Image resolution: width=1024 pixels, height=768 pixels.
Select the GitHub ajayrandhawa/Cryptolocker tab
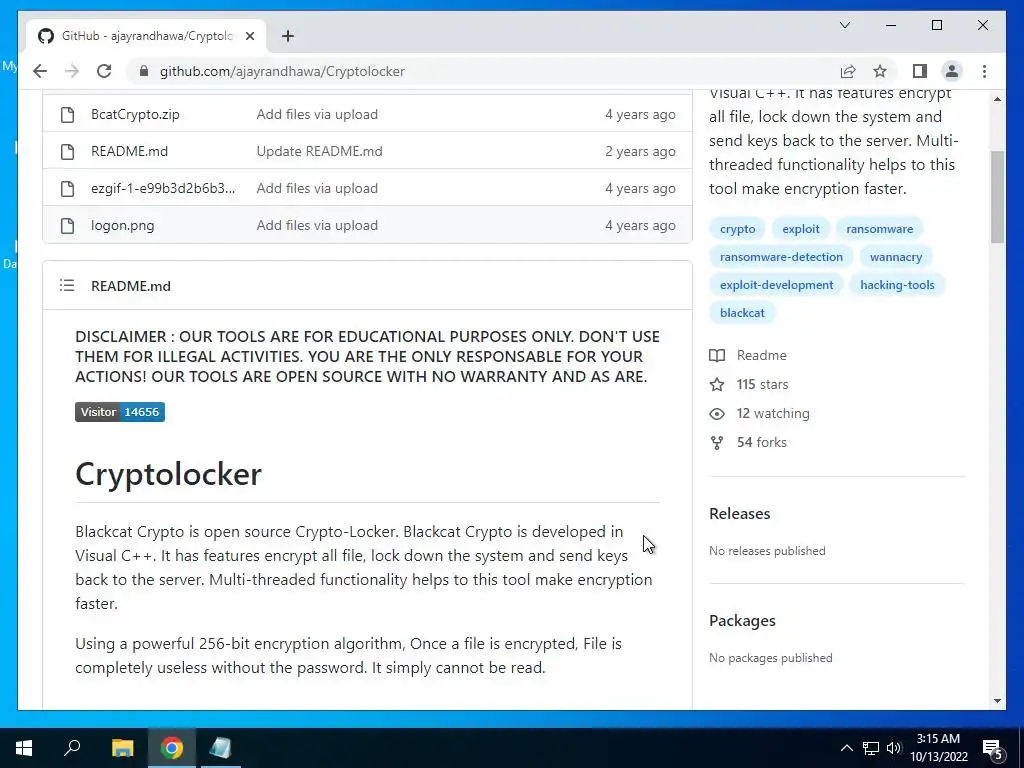click(x=146, y=36)
